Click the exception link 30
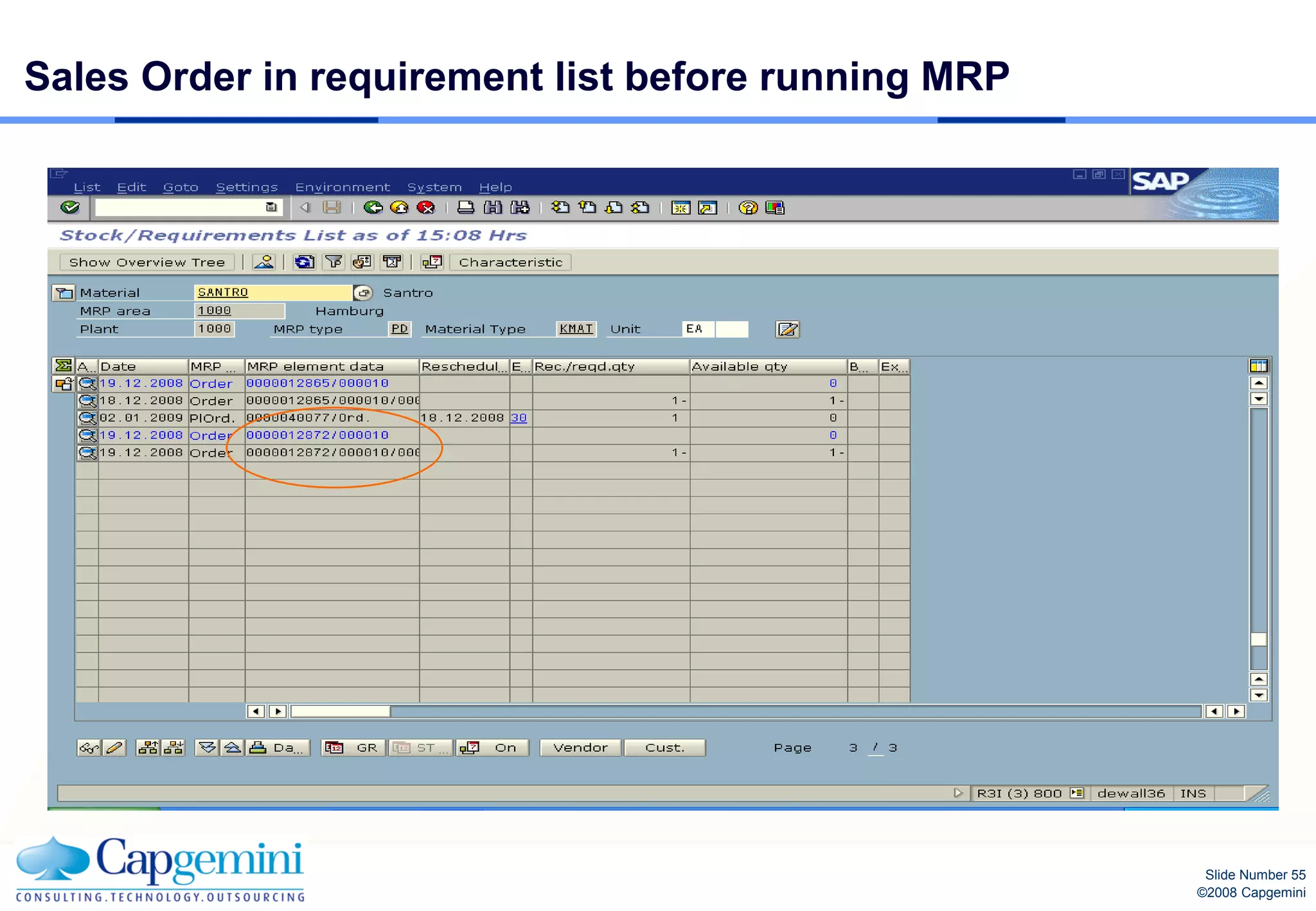The image size is (1316, 911). click(x=519, y=418)
